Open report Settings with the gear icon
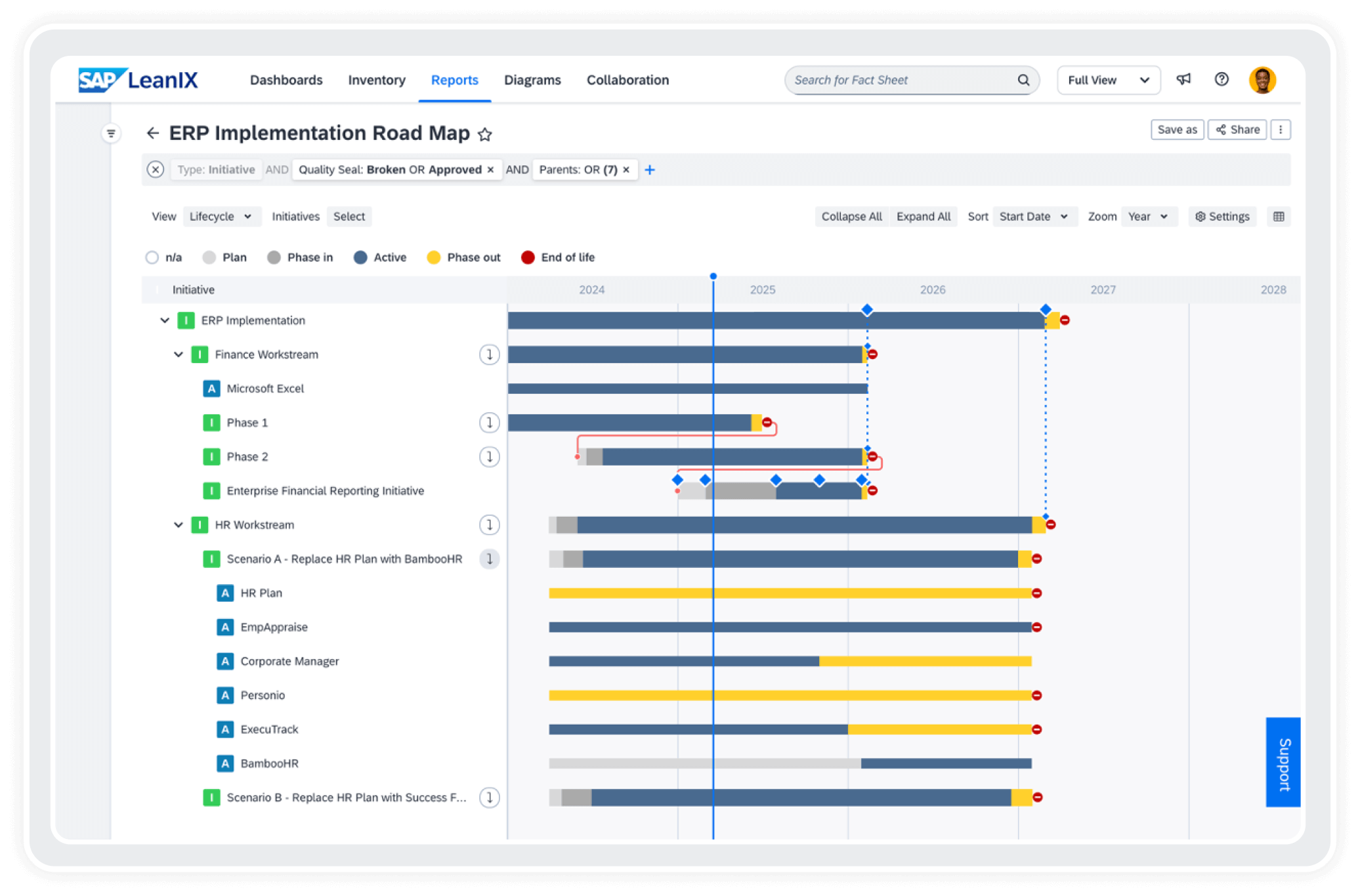Viewport: 1360px width, 896px height. click(1222, 217)
